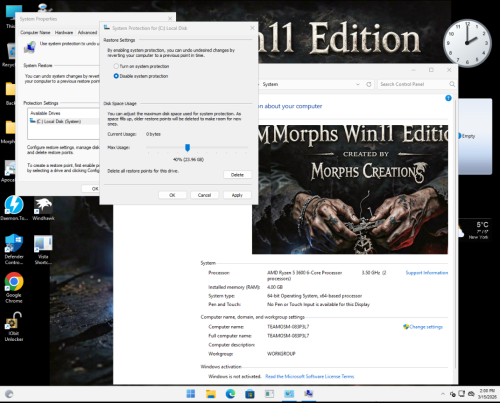Show hidden icons in the system tray

click(443, 394)
